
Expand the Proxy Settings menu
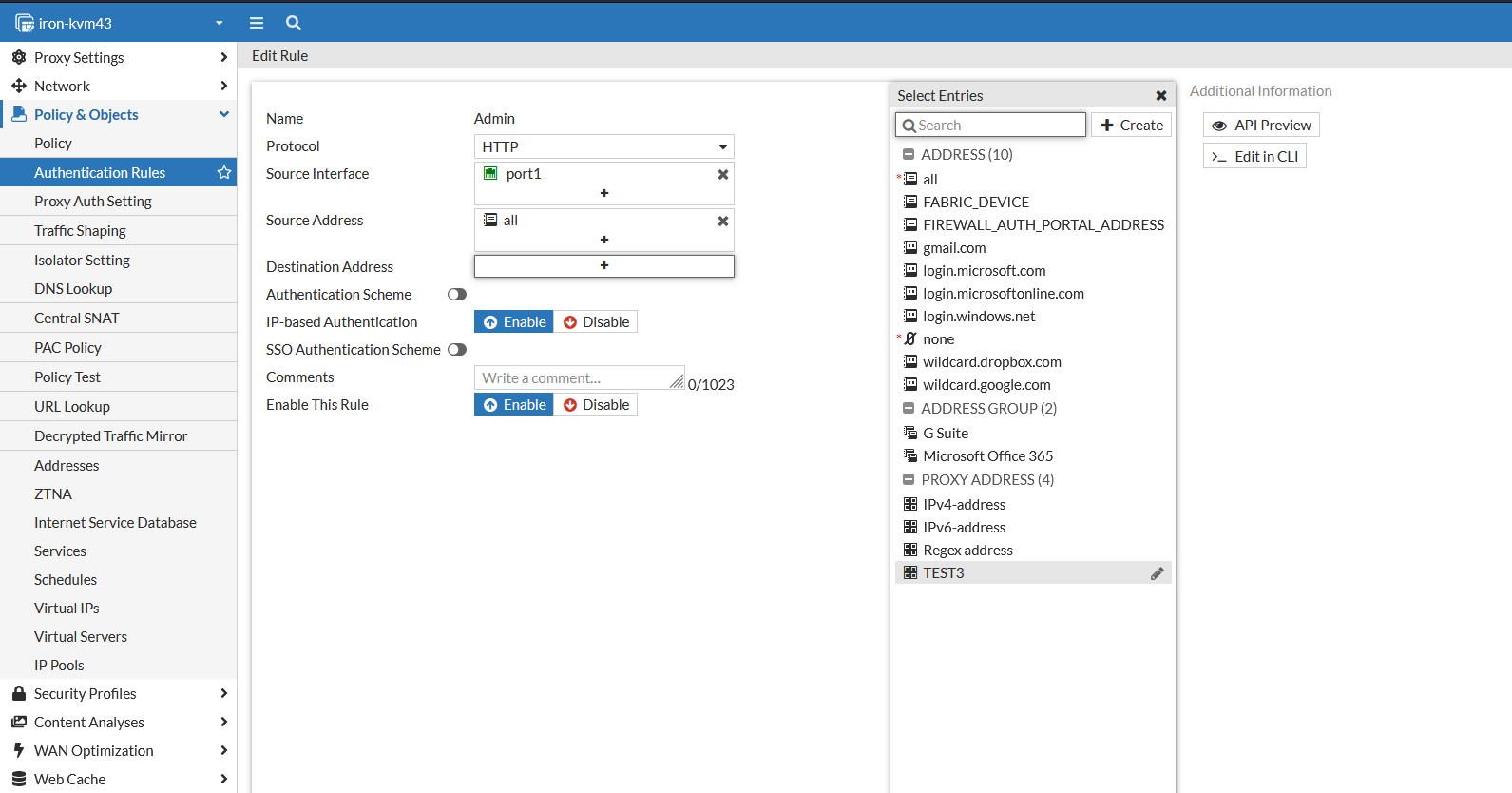224,57
